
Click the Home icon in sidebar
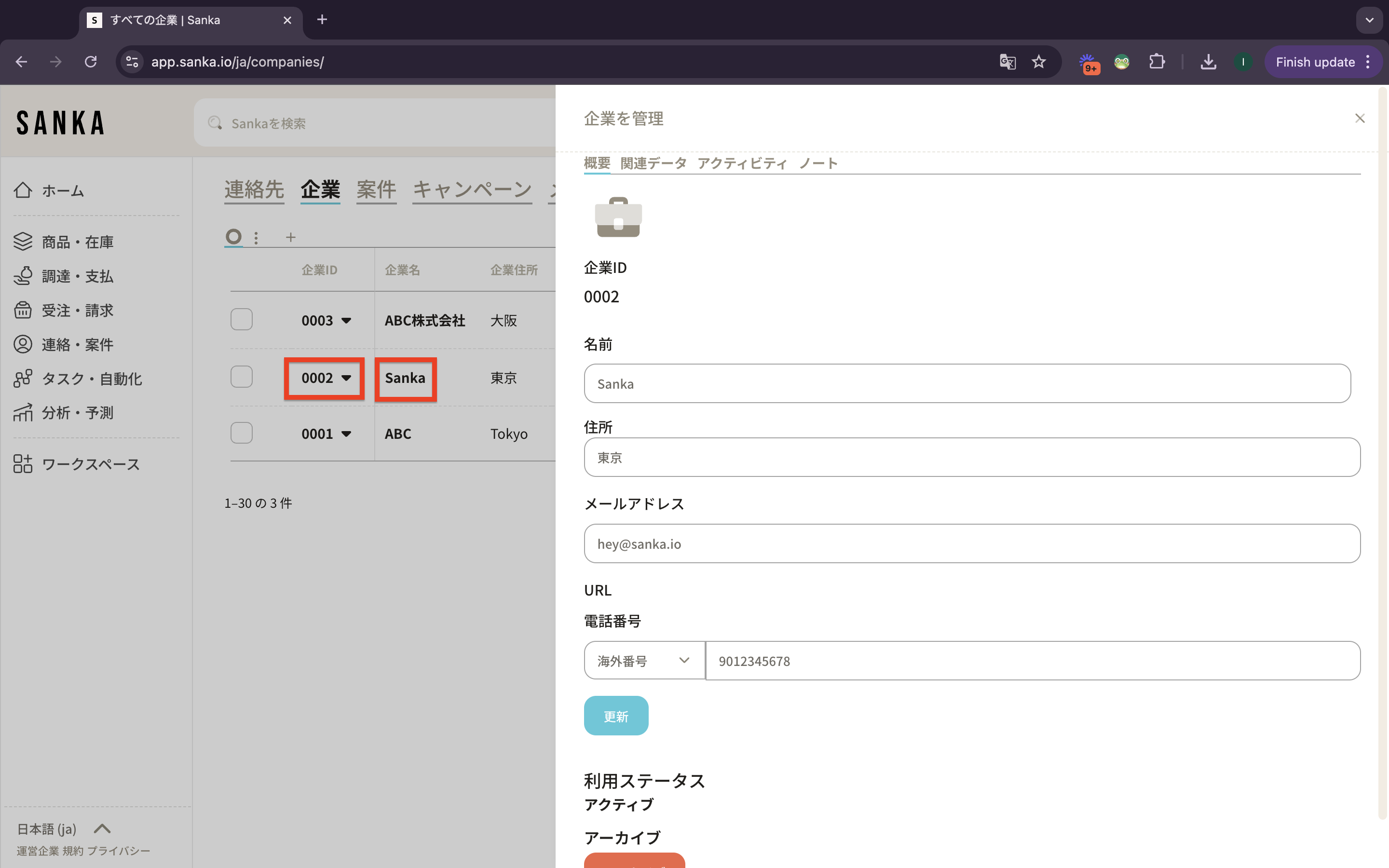pyautogui.click(x=23, y=190)
